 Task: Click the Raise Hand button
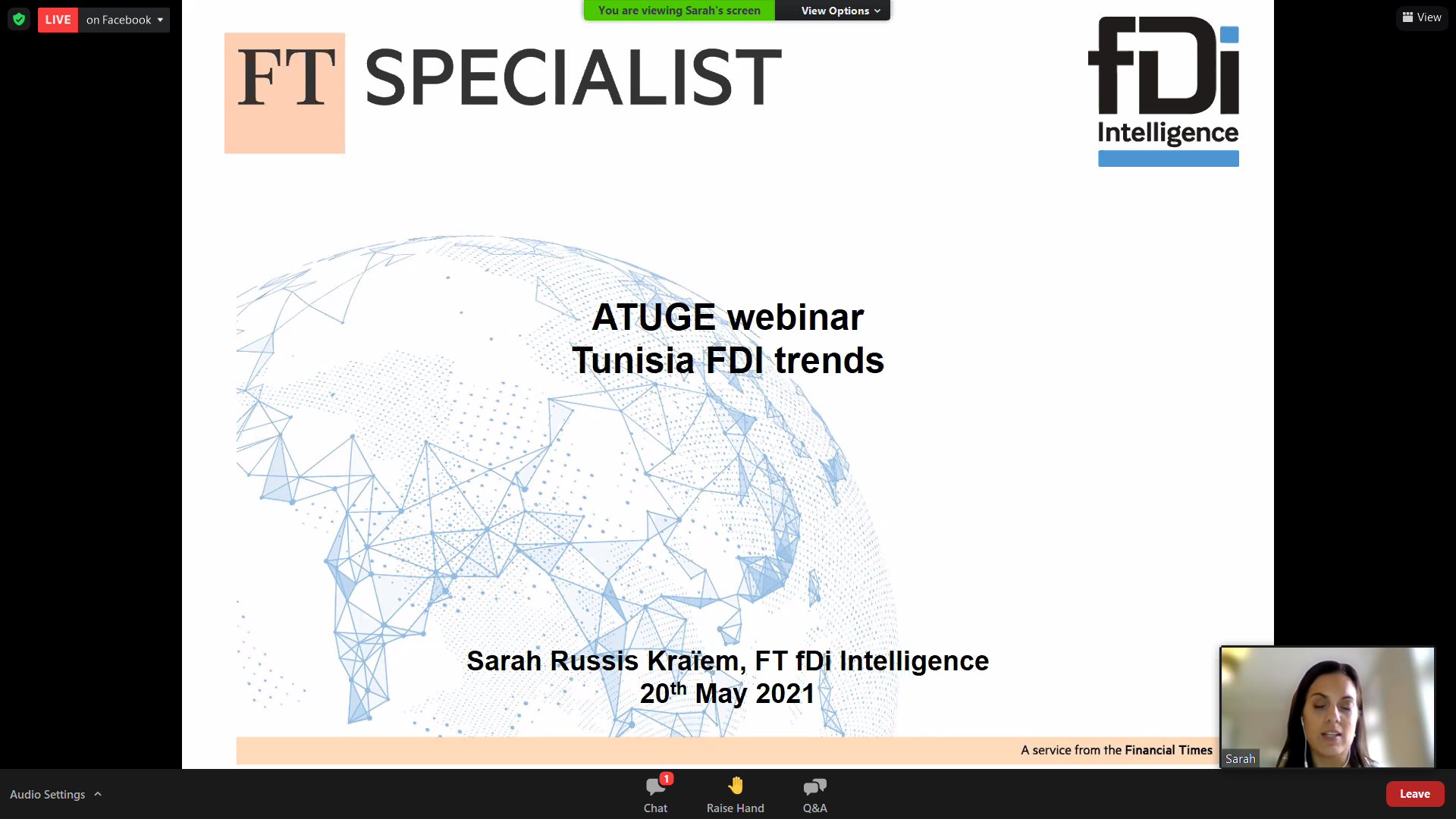pos(736,794)
